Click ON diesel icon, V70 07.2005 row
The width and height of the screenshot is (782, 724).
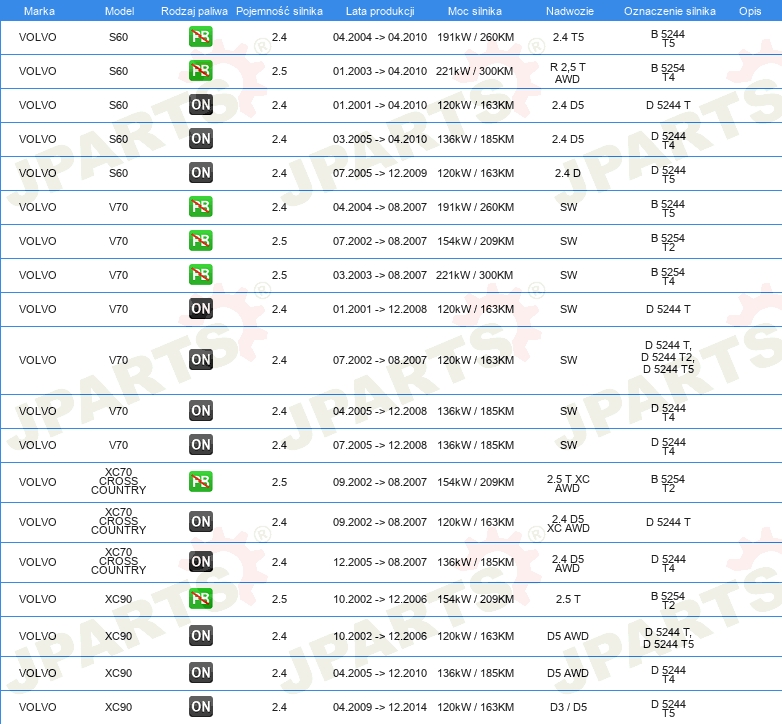tap(200, 445)
